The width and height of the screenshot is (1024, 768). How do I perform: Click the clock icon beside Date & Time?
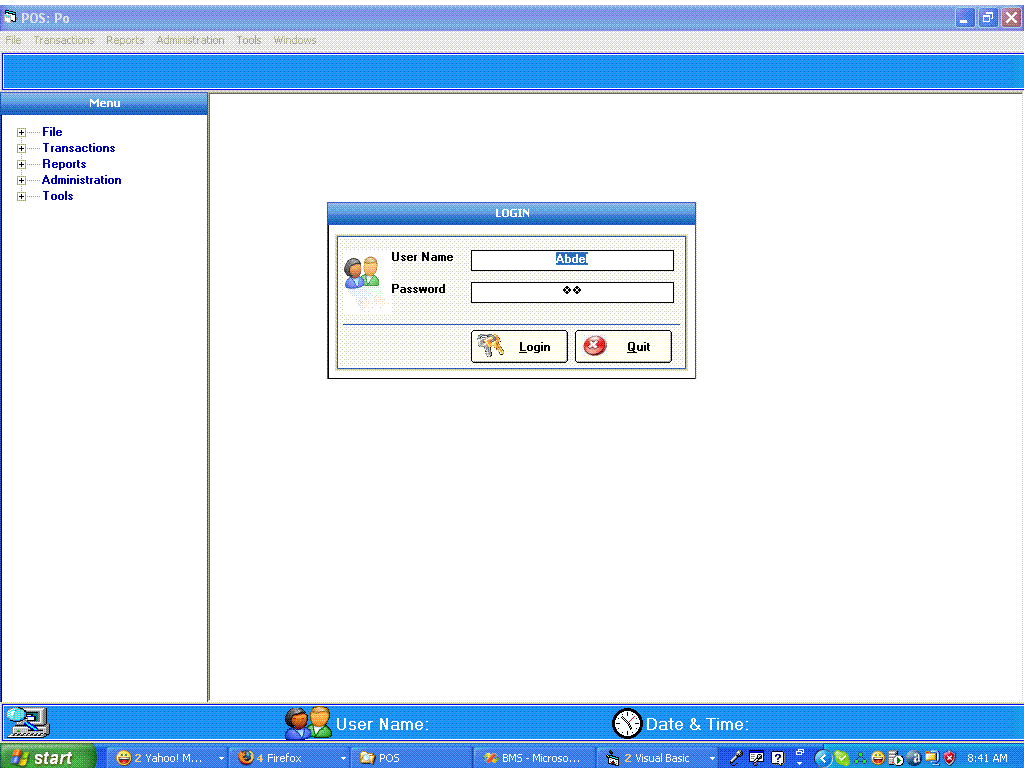pyautogui.click(x=627, y=723)
